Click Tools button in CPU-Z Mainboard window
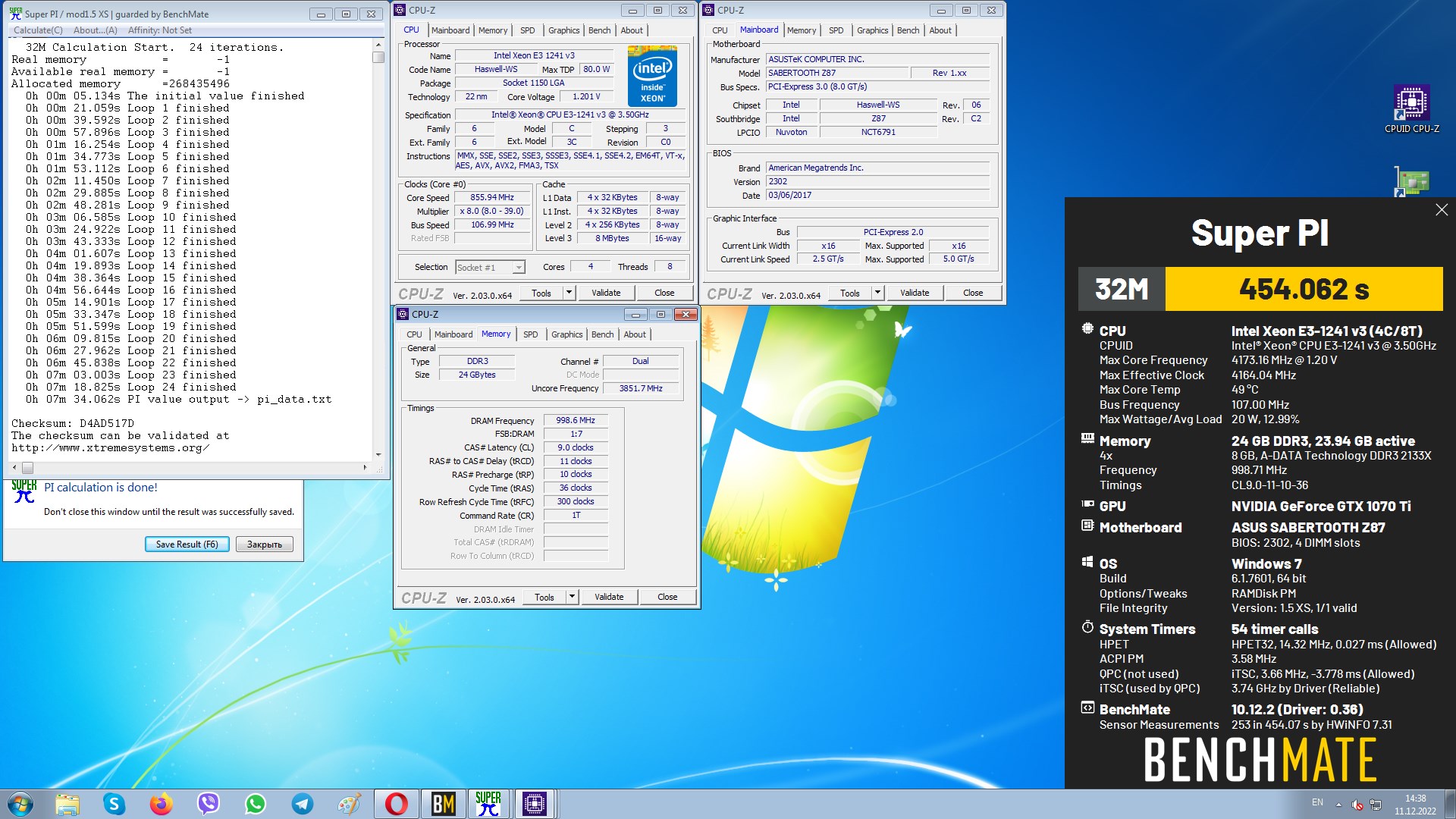The height and width of the screenshot is (819, 1456). pyautogui.click(x=850, y=293)
